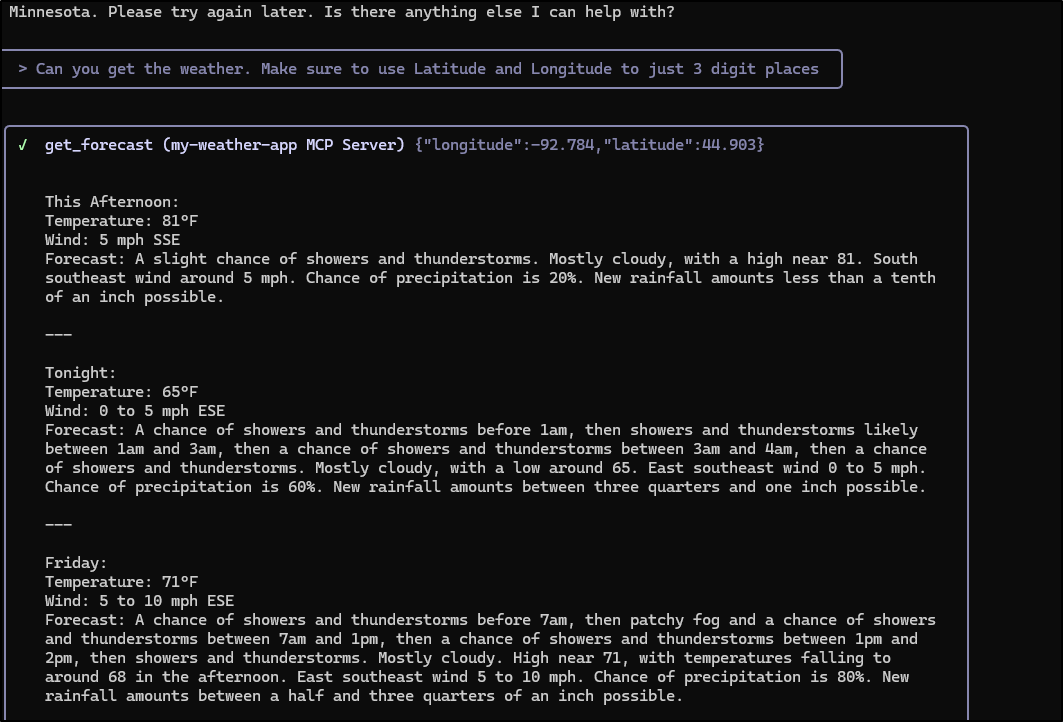The image size is (1063, 722).
Task: Click the get_forecast tool name
Action: pyautogui.click(x=98, y=145)
